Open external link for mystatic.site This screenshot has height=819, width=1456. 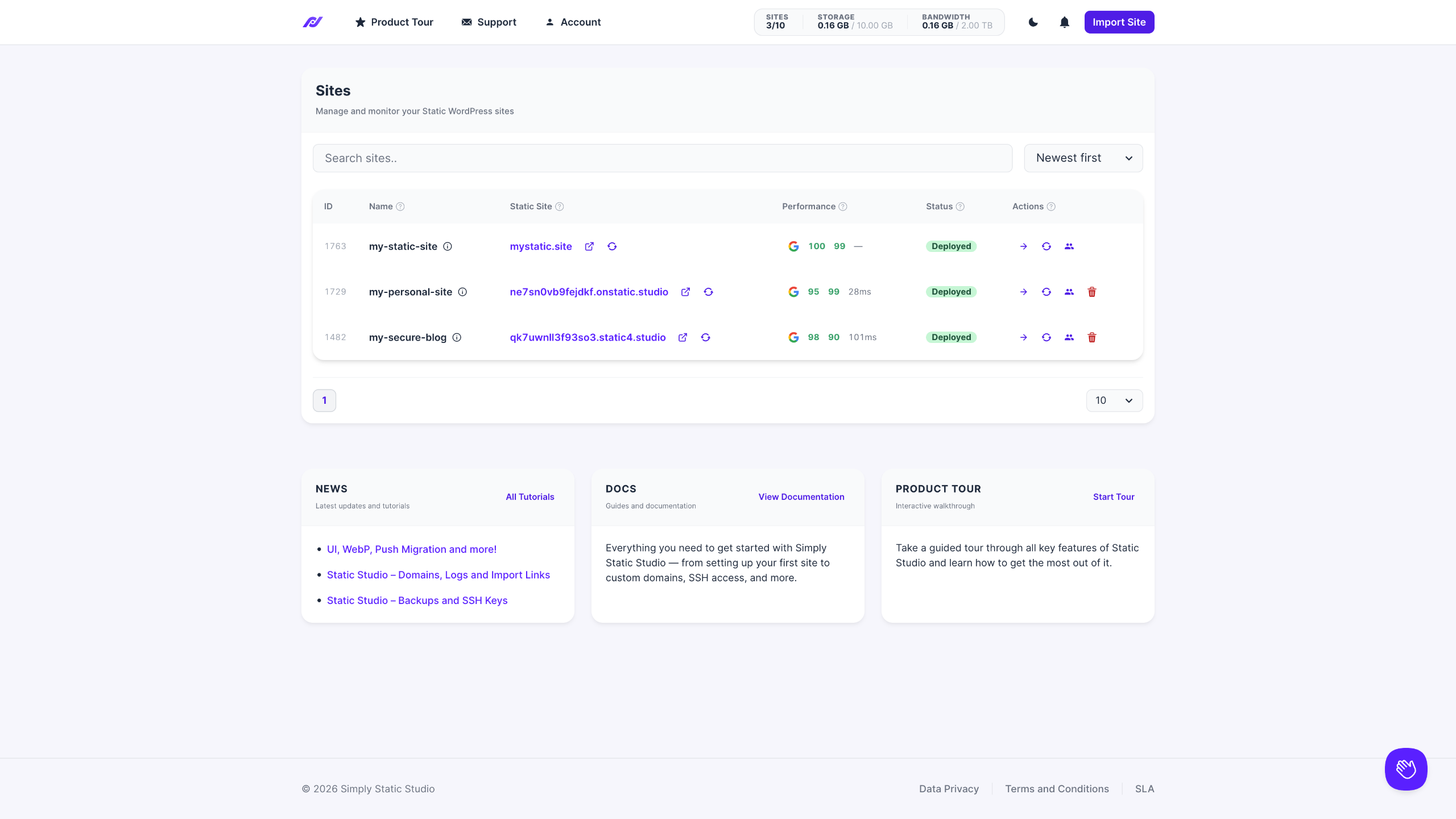pos(589,246)
